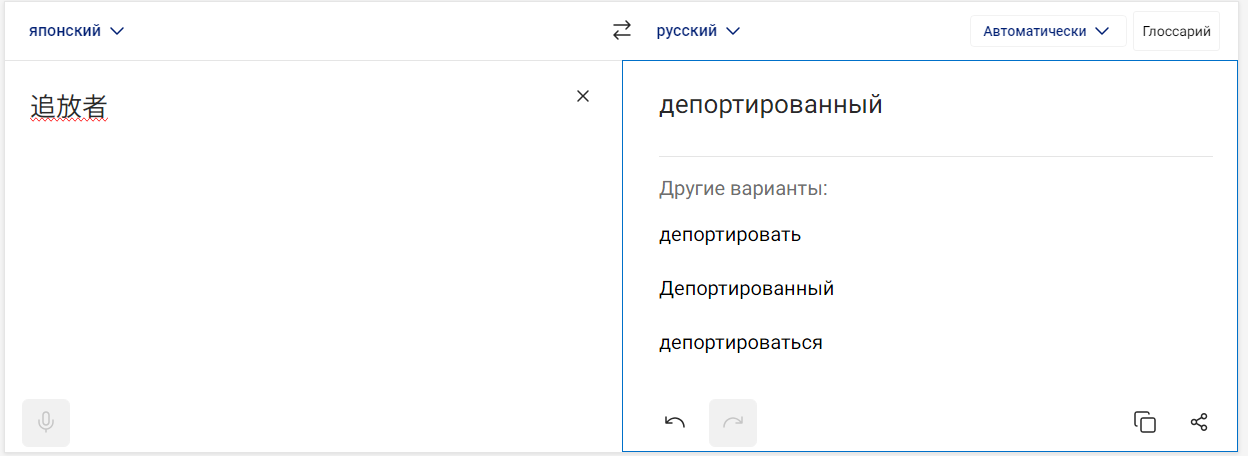The width and height of the screenshot is (1248, 456).
Task: Open the русский target language dropdown
Action: pyautogui.click(x=698, y=31)
